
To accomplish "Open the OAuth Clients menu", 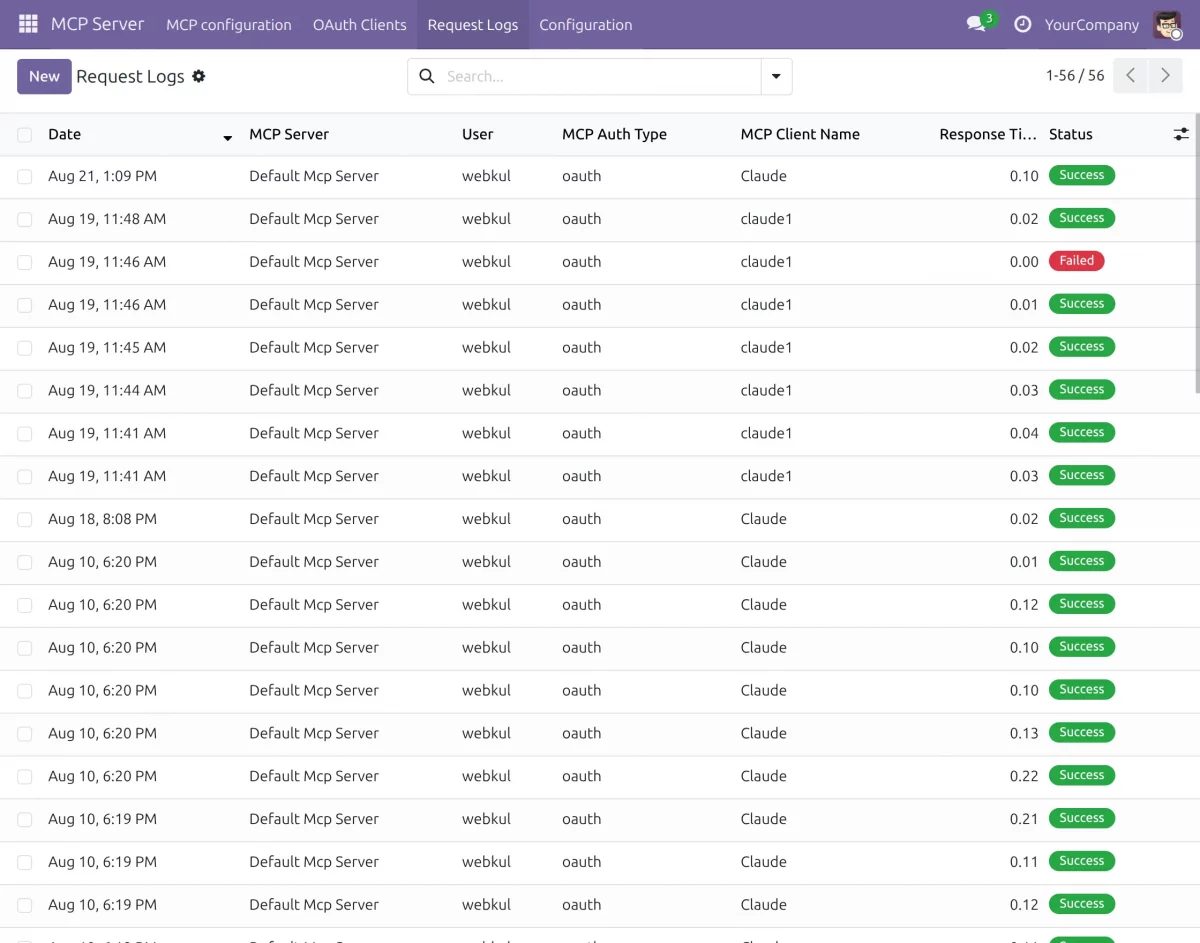I will [360, 24].
